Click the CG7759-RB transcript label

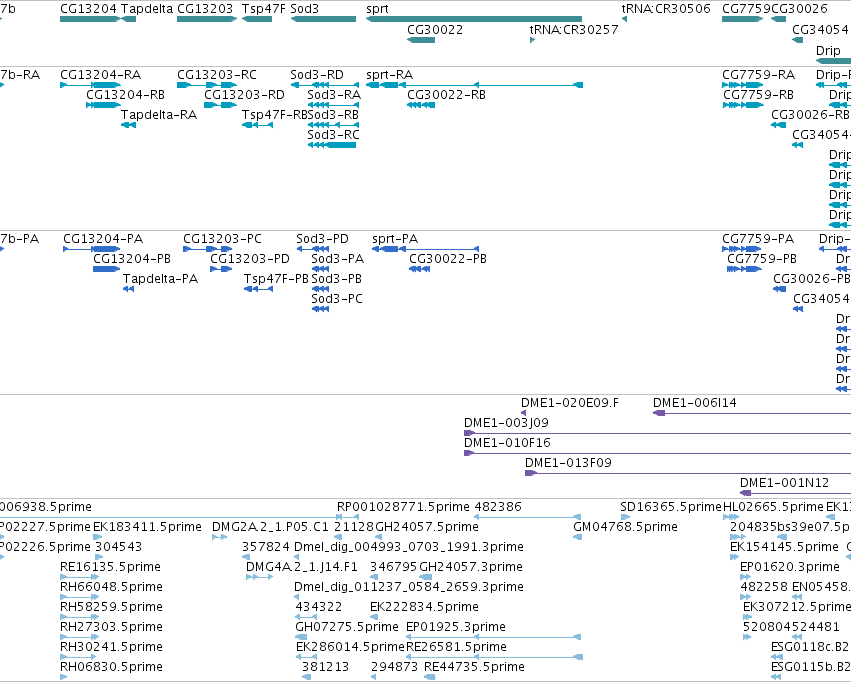coord(759,94)
